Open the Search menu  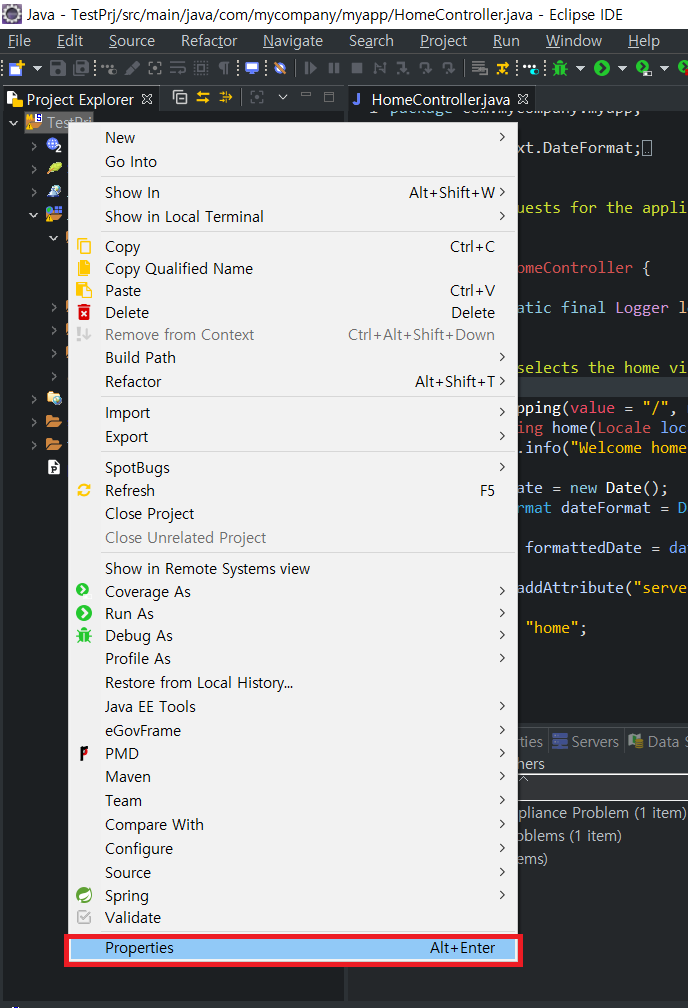coord(371,40)
